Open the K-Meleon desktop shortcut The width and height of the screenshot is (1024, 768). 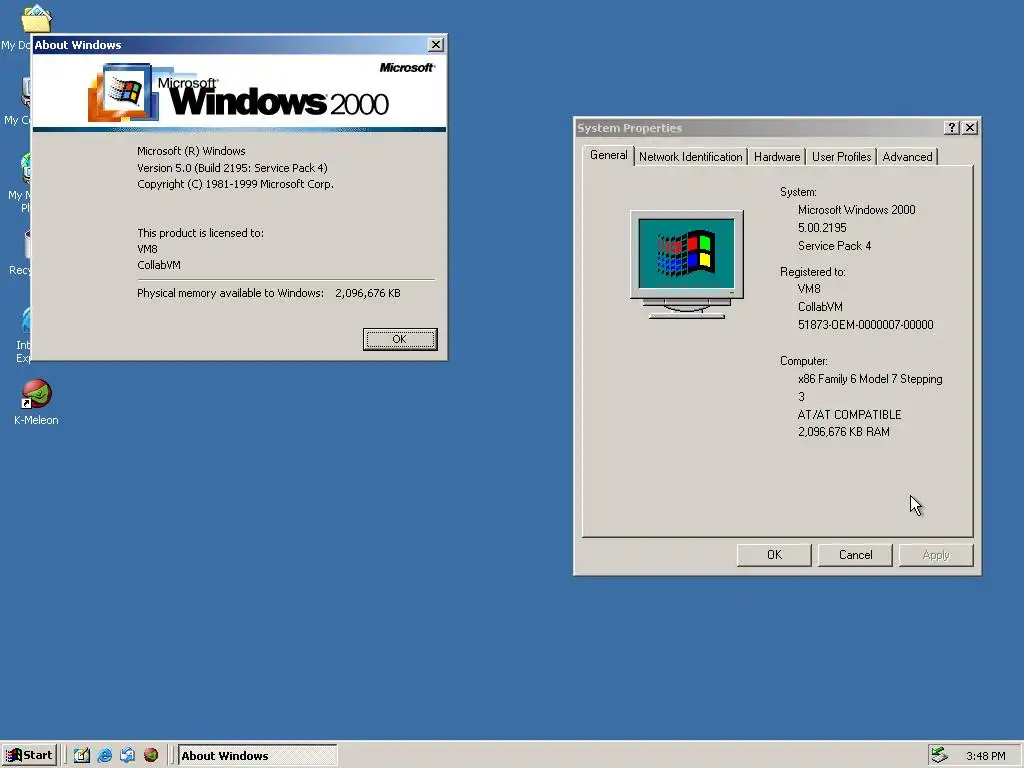click(37, 394)
